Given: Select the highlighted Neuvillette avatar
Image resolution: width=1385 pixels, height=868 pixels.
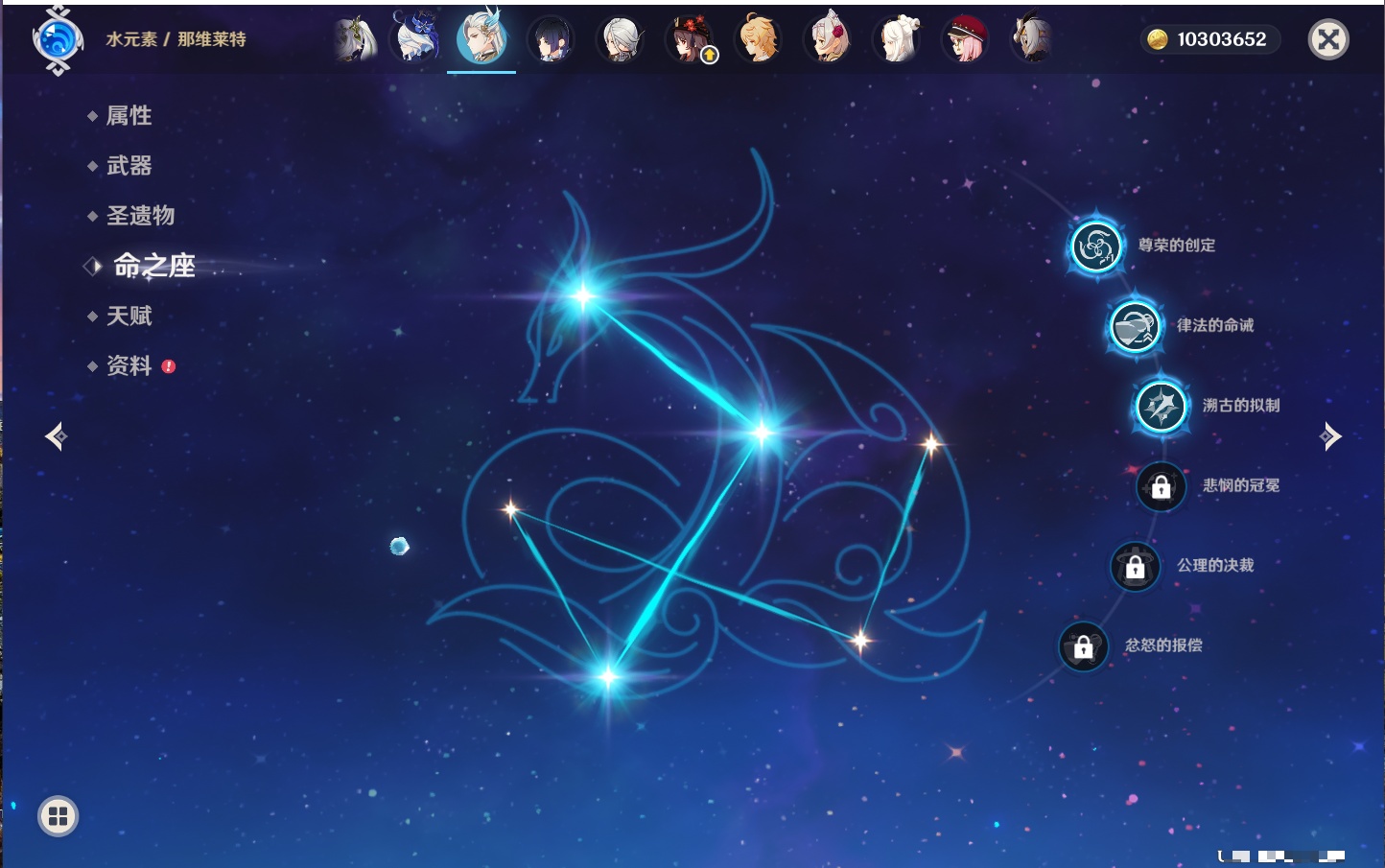Looking at the screenshot, I should 481,37.
